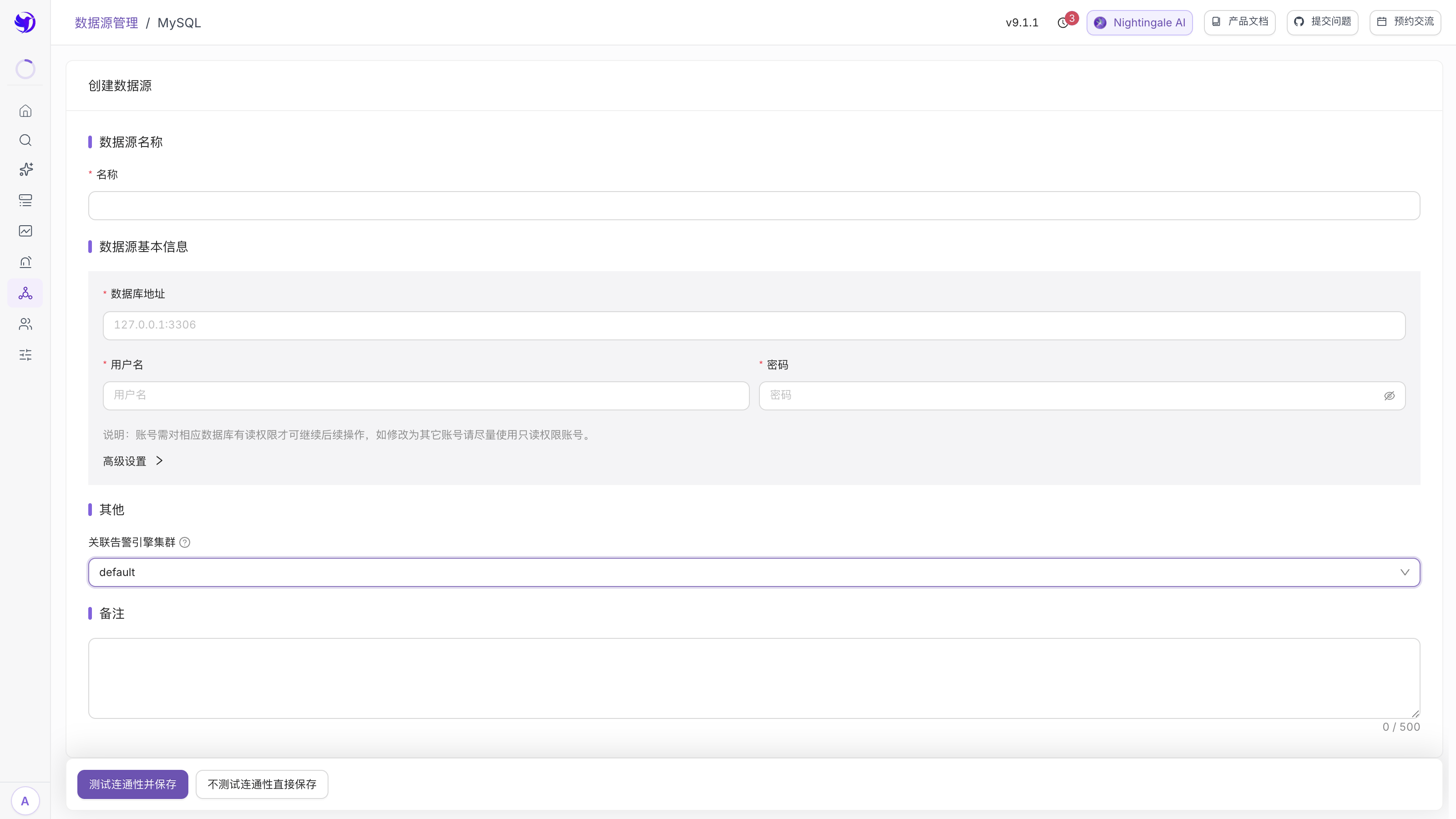Open the chart dashboard icon in sidebar
This screenshot has width=1456, height=819.
25,231
